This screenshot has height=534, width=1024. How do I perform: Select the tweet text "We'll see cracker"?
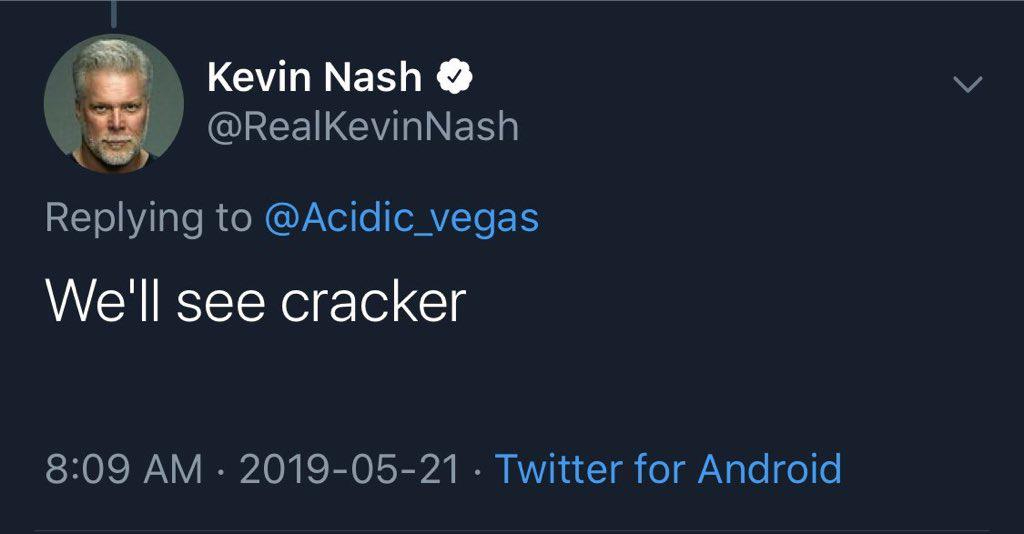(256, 301)
